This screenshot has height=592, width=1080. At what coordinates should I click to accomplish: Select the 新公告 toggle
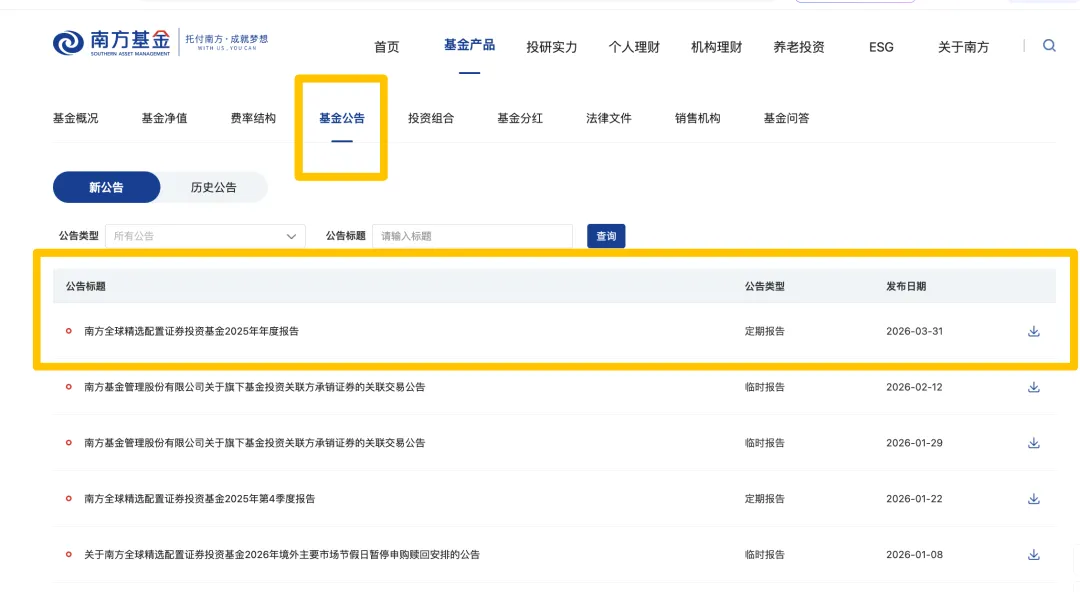pos(106,187)
